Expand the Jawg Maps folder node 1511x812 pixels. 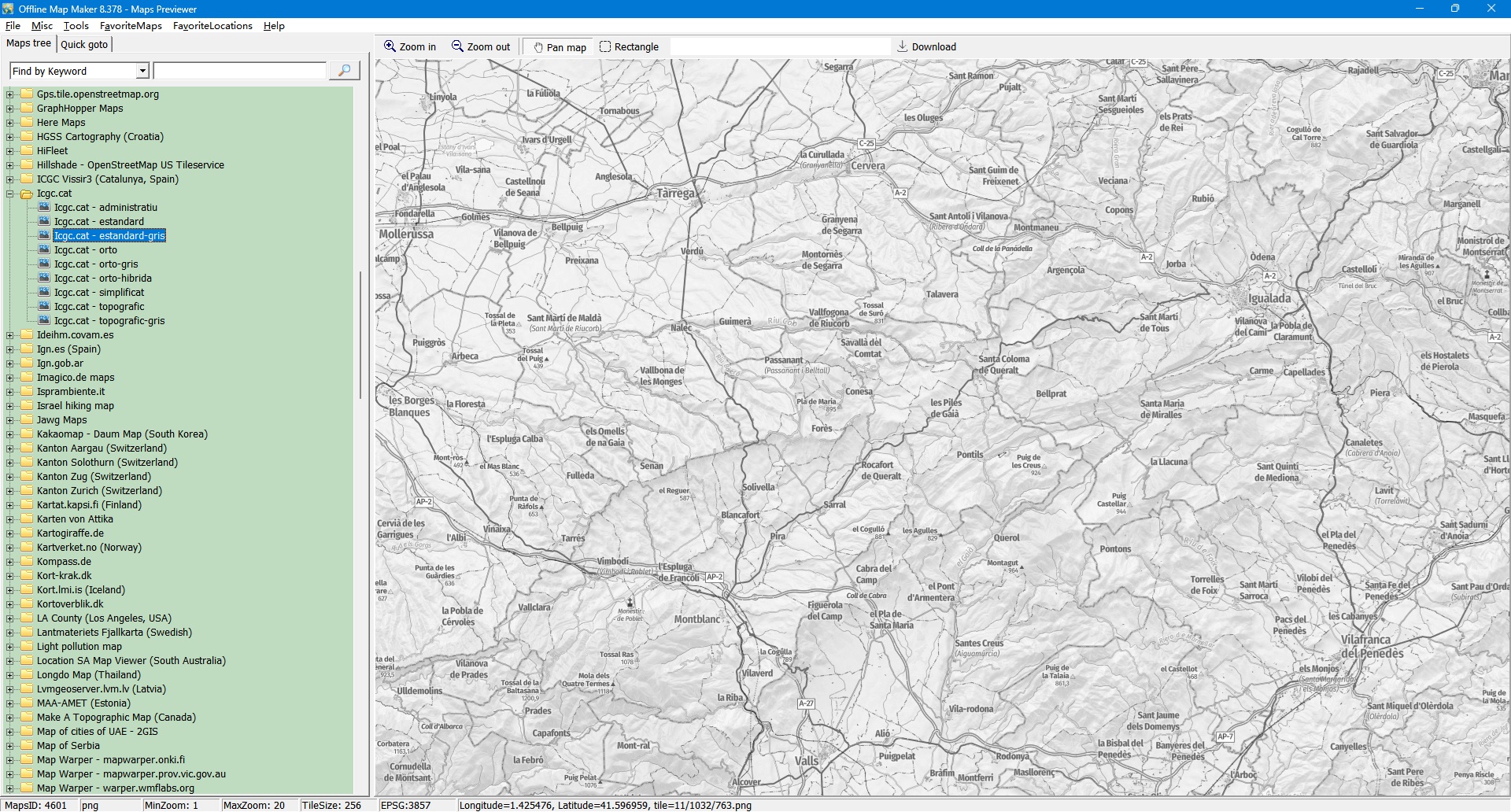(10, 420)
